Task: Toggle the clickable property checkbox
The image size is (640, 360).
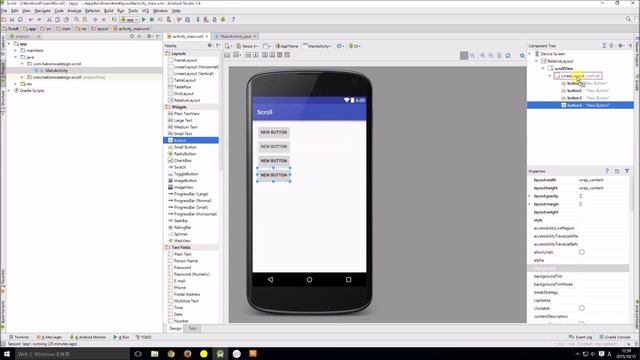Action: click(x=582, y=308)
